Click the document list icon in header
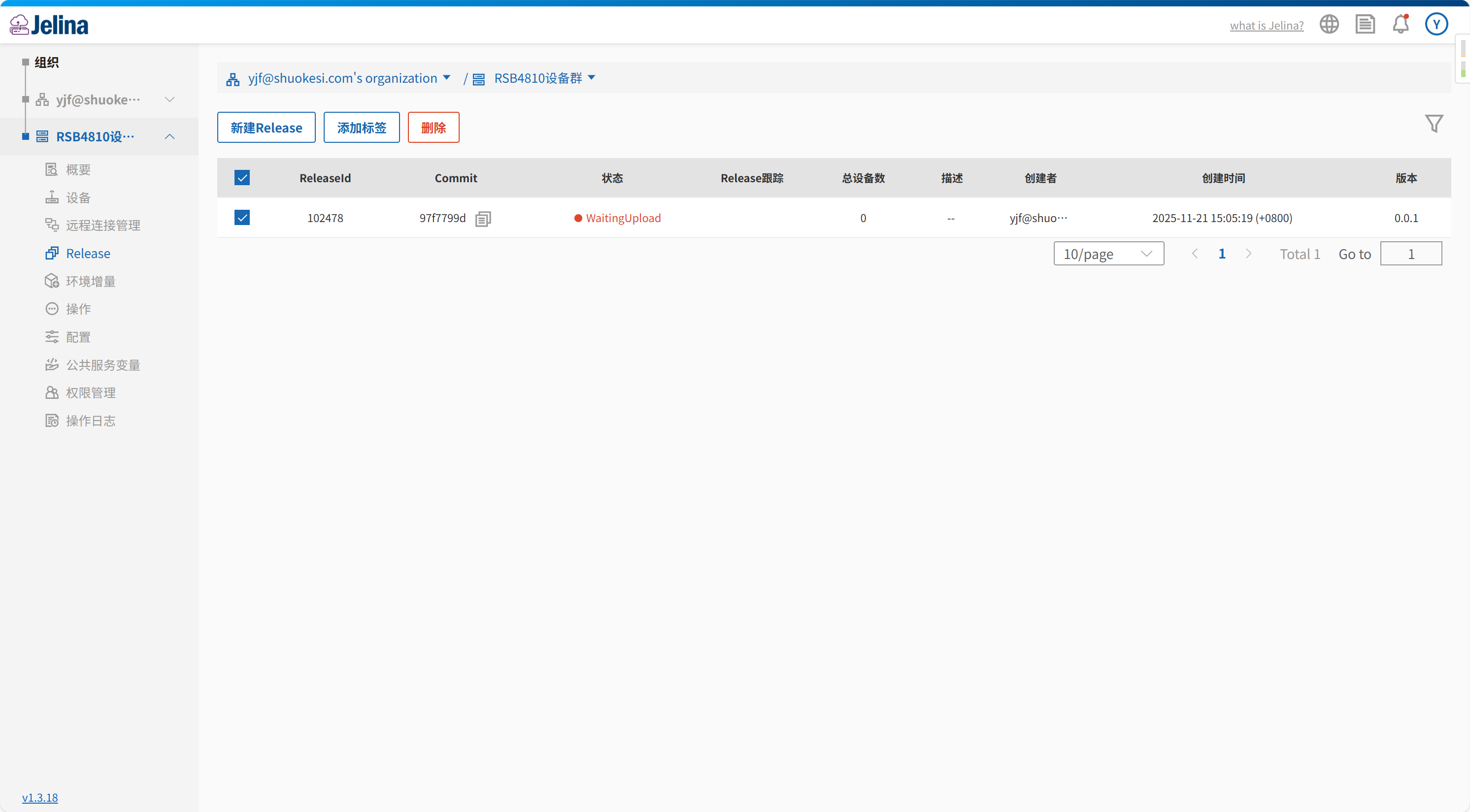 click(1365, 25)
